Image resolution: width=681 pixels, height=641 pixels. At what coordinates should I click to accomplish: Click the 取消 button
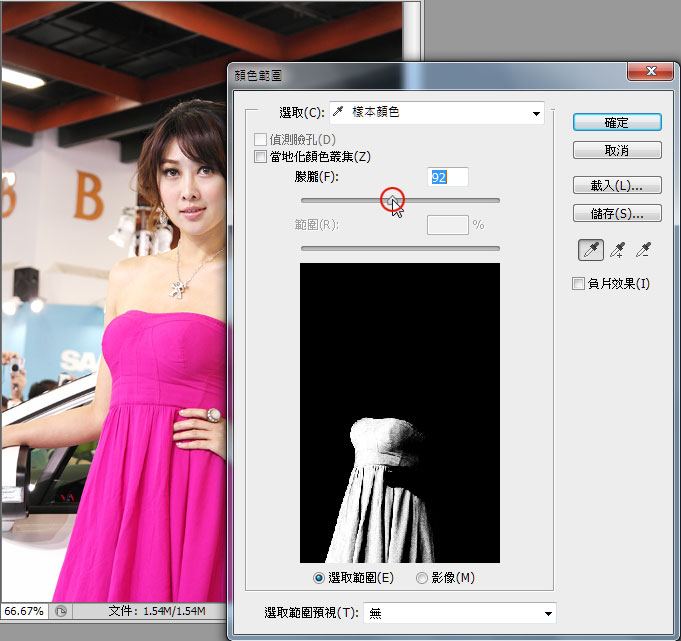click(x=617, y=150)
